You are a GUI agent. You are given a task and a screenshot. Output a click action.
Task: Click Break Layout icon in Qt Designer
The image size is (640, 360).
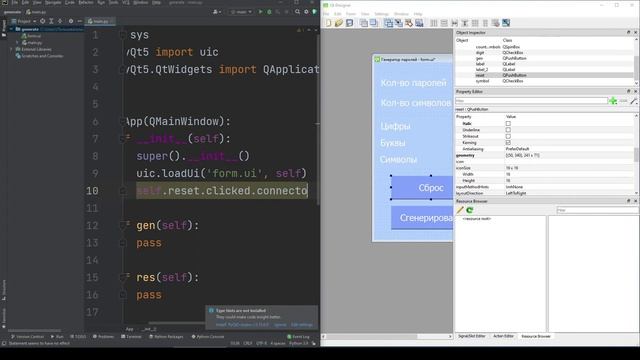pos(496,23)
